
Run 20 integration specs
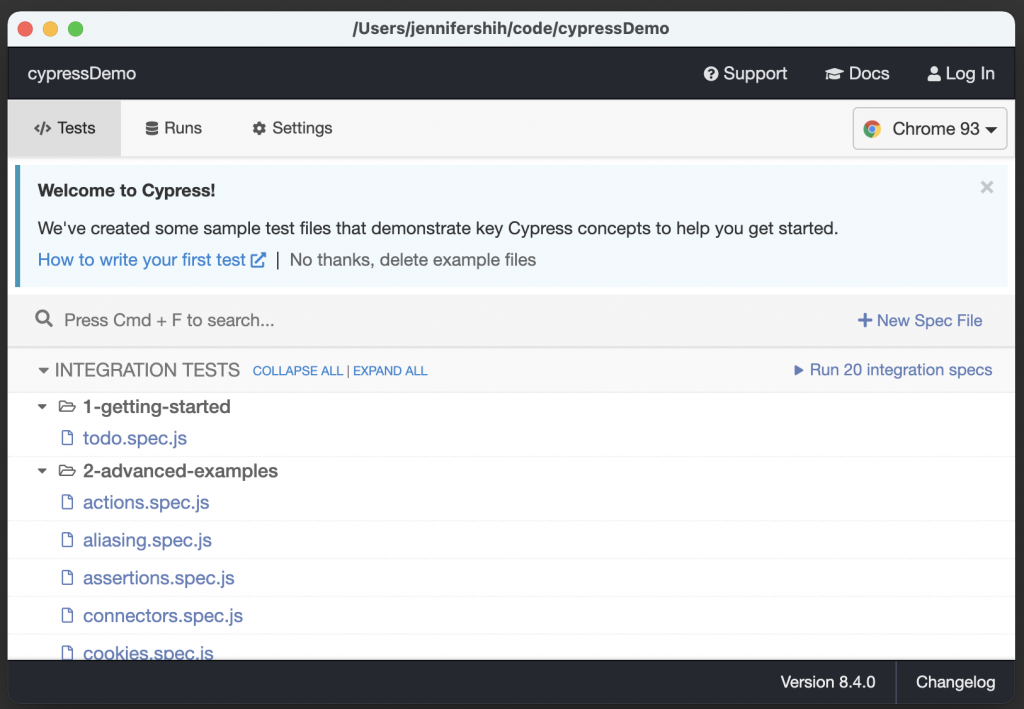pyautogui.click(x=892, y=370)
